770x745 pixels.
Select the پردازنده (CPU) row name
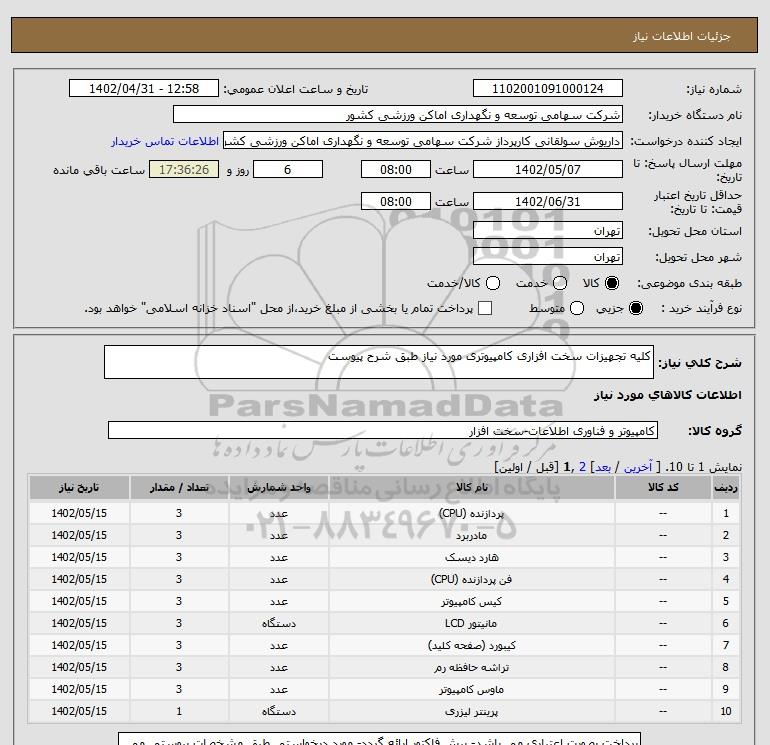[x=471, y=513]
